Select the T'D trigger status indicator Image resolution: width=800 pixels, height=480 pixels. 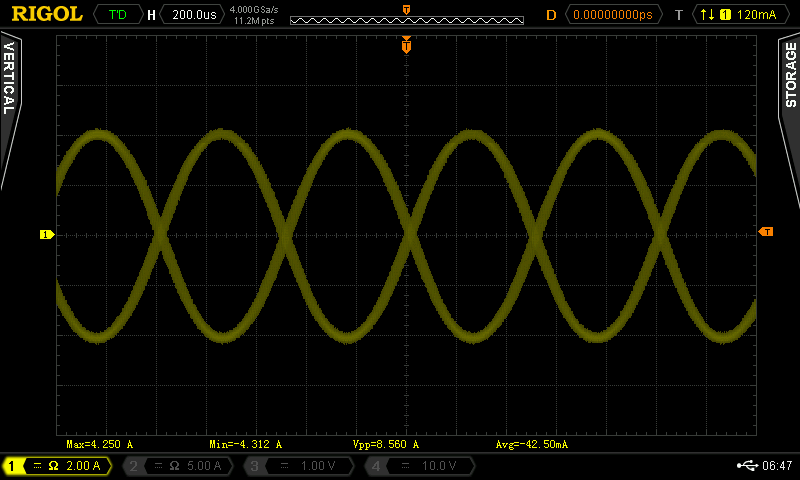point(118,15)
